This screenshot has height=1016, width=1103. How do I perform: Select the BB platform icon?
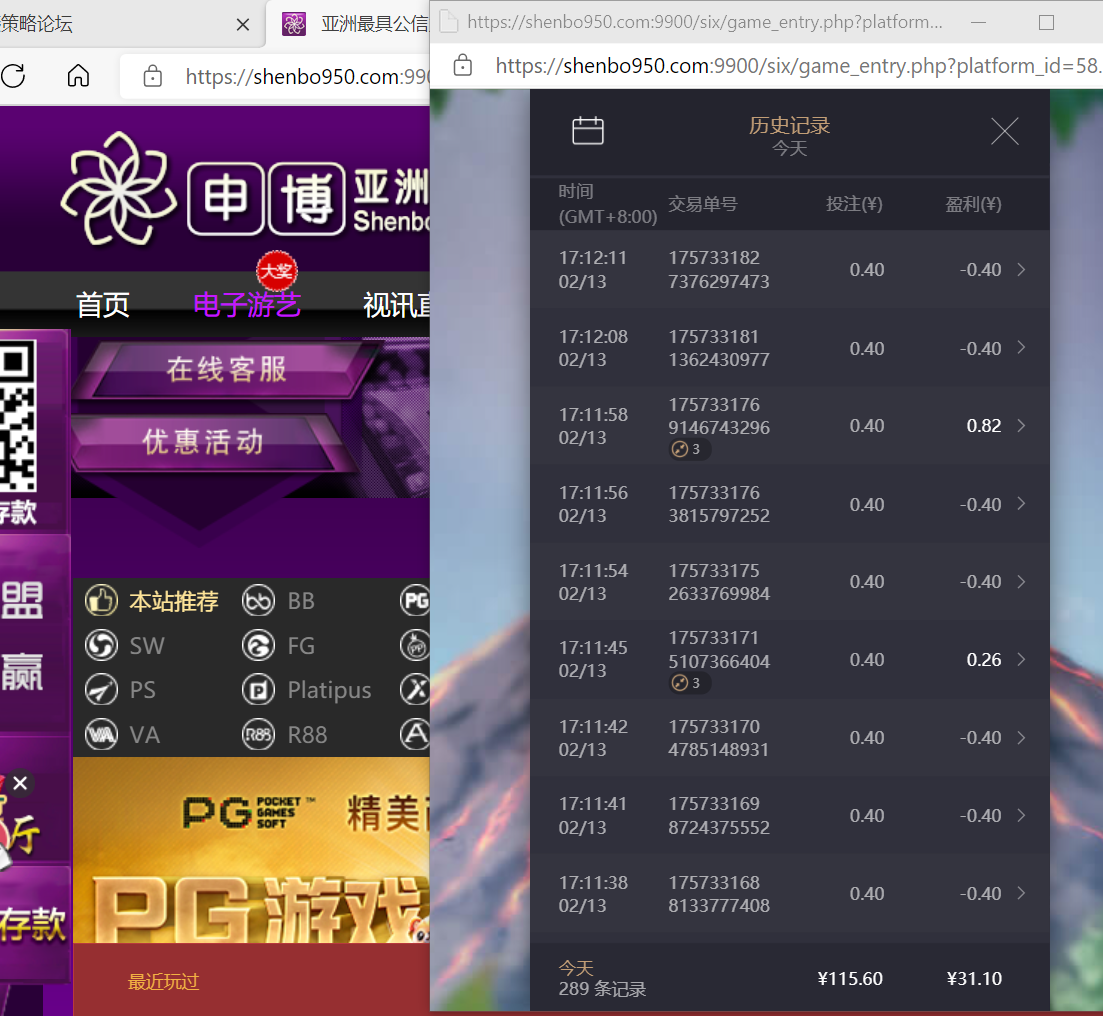[x=258, y=601]
